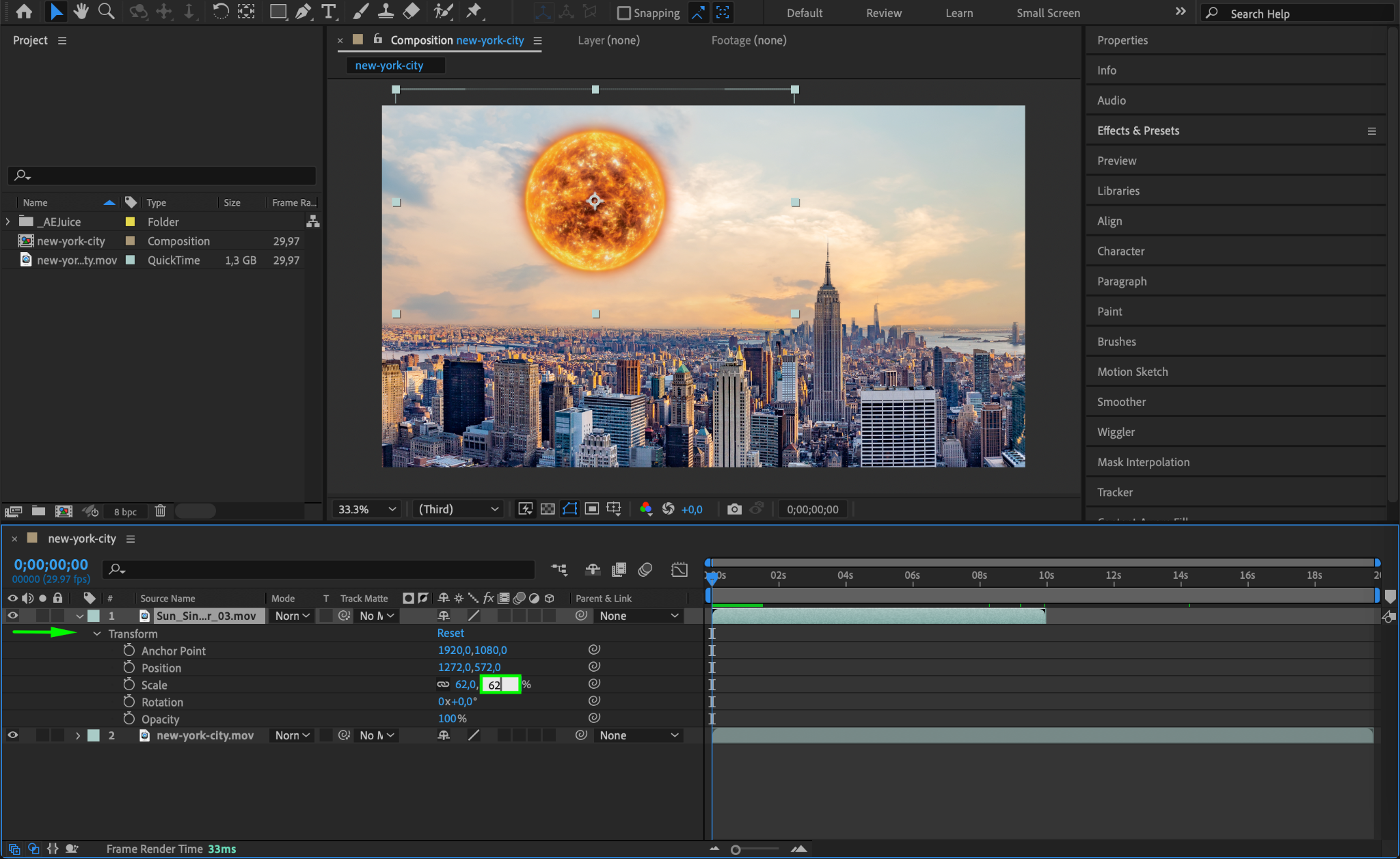Hide the new-york-city.mov layer eye

pyautogui.click(x=12, y=735)
